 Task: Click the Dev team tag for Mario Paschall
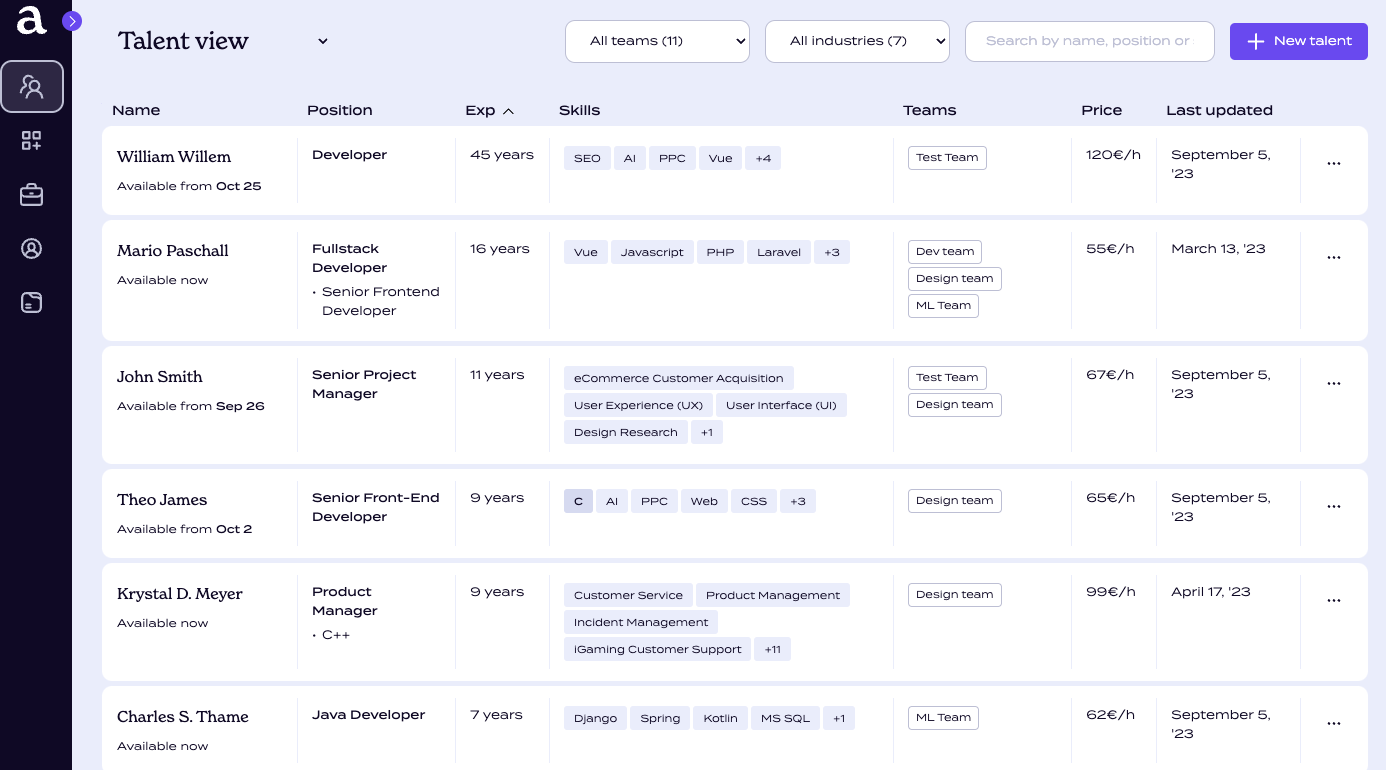945,251
